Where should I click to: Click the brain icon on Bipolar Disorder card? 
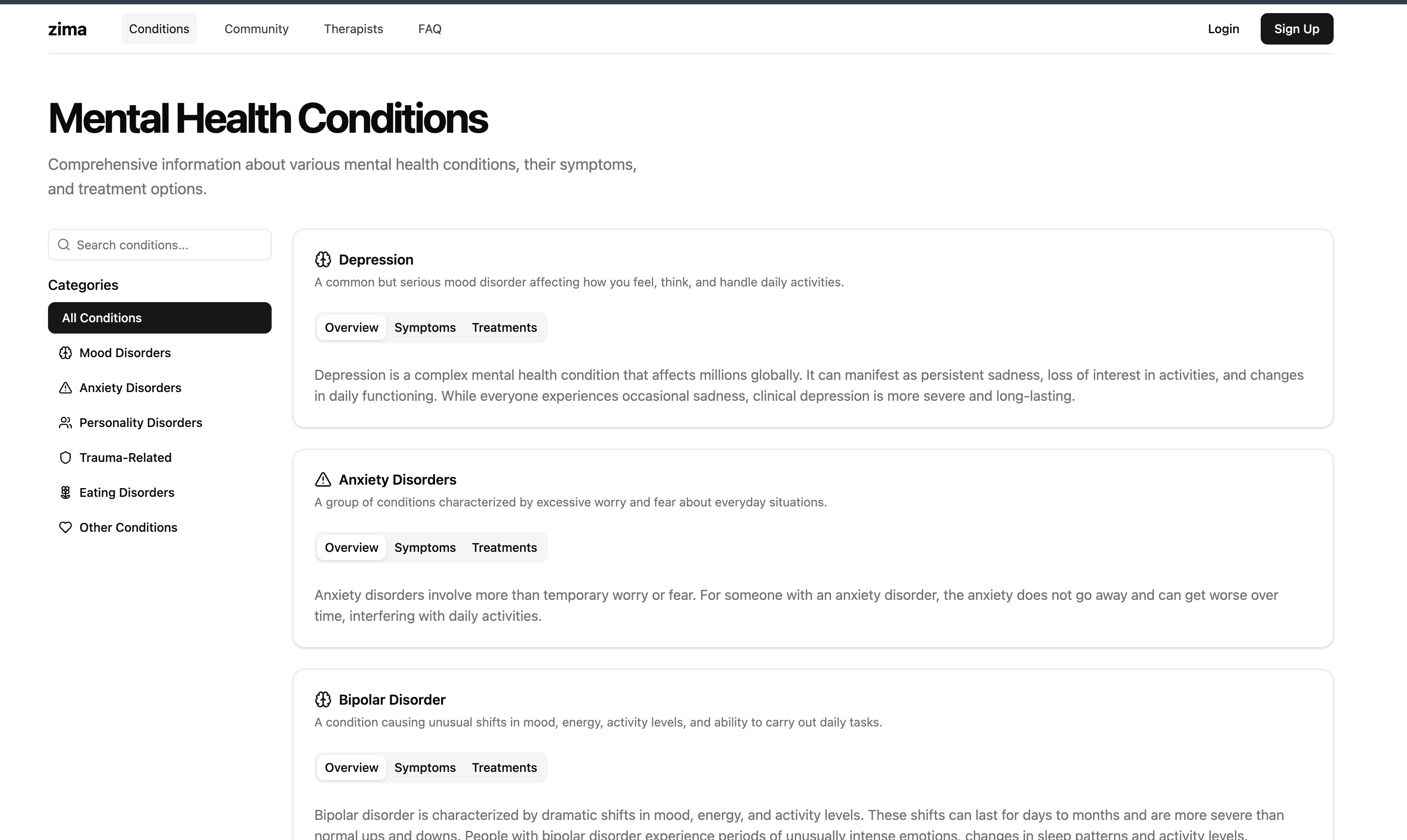coord(323,699)
